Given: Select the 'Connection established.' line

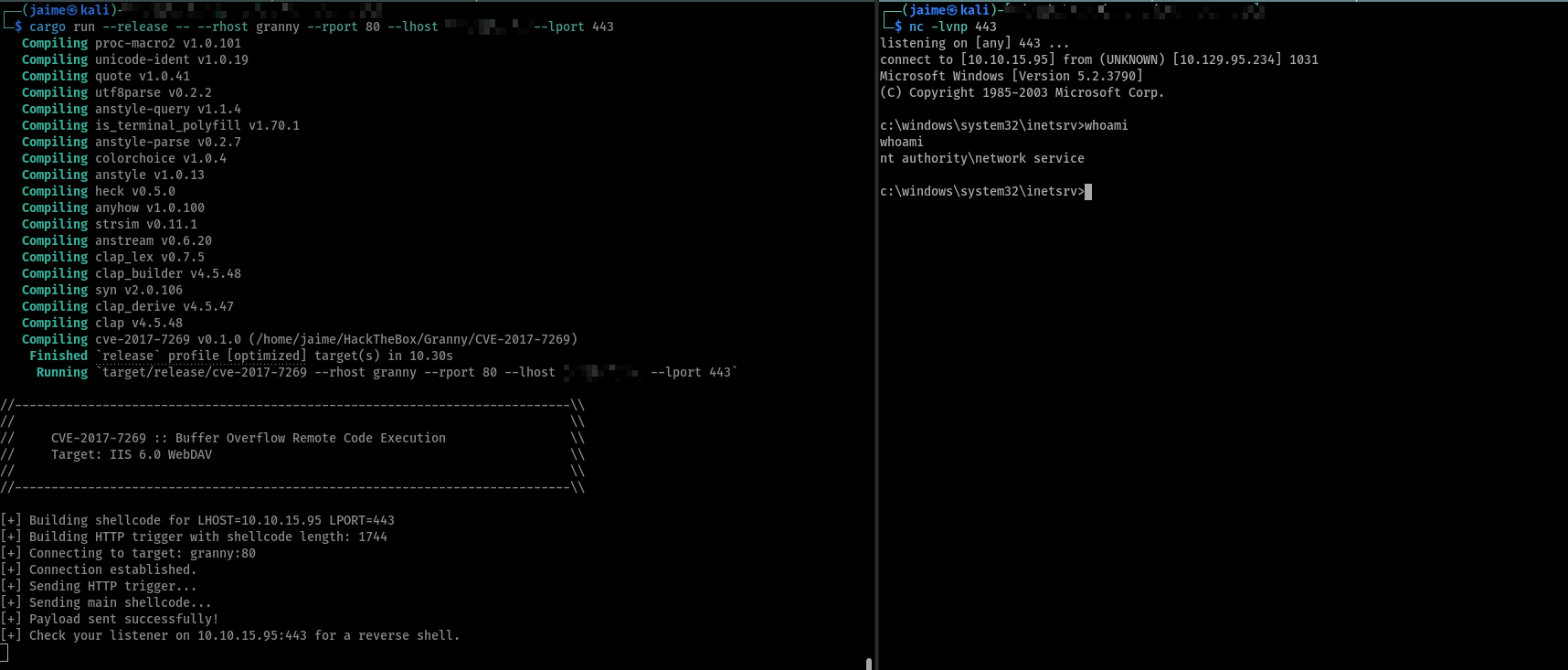Looking at the screenshot, I should 99,569.
